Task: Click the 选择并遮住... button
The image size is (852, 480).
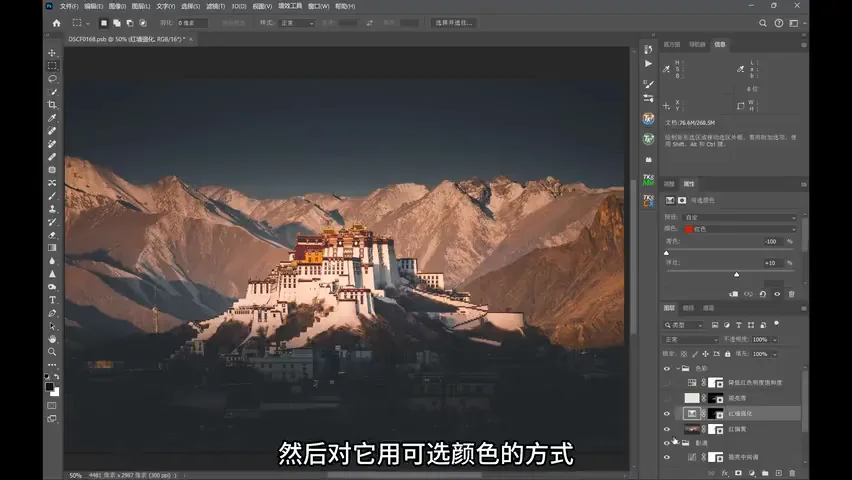Action: click(454, 23)
